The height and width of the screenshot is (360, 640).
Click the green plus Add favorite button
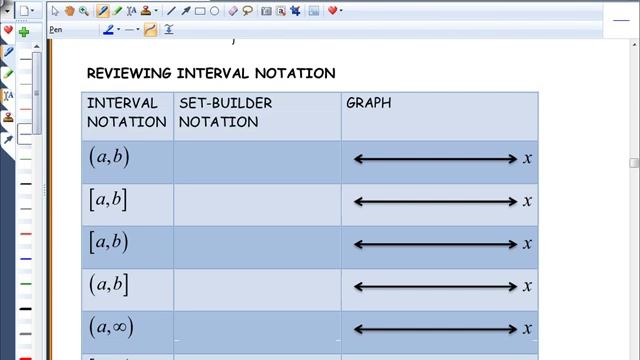(24, 31)
